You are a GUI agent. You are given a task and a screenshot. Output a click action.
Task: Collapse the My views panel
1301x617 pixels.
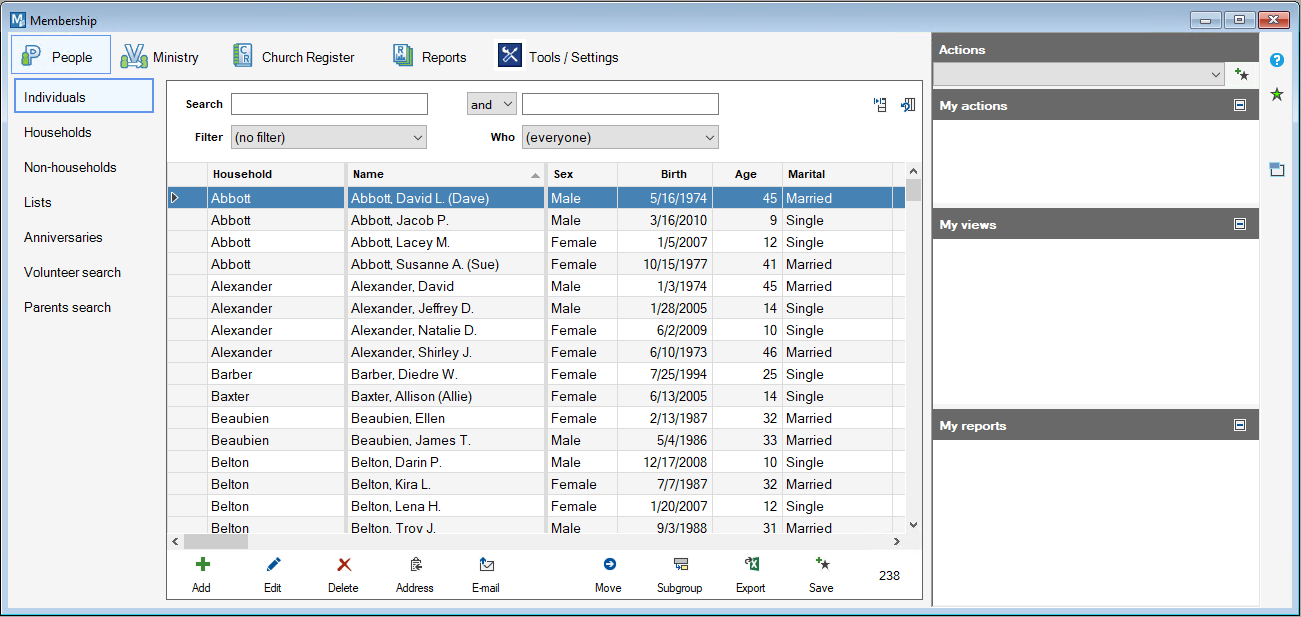tap(1240, 224)
